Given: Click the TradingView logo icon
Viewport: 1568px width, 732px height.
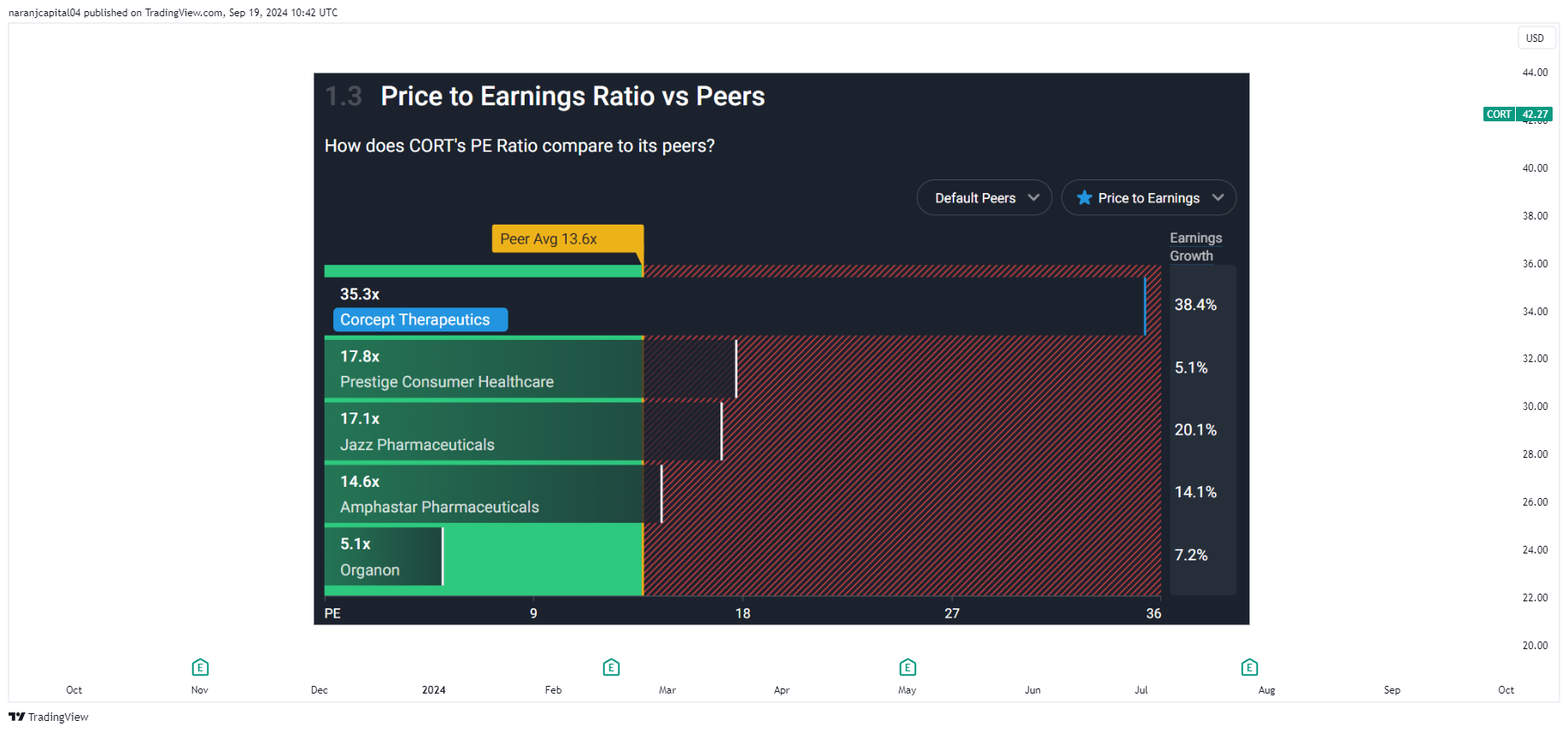Looking at the screenshot, I should coord(16,717).
